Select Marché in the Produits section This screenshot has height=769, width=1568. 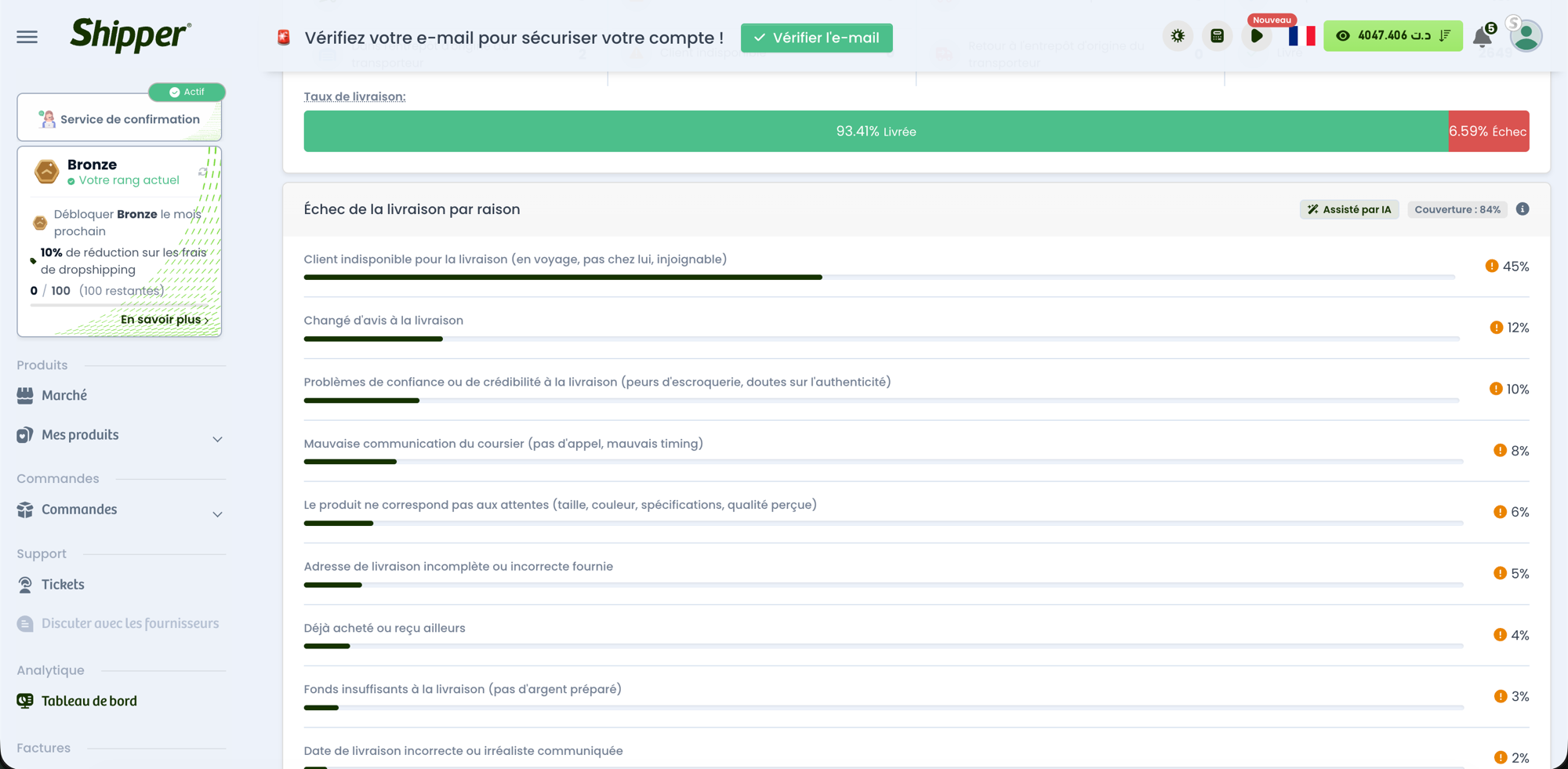(64, 395)
